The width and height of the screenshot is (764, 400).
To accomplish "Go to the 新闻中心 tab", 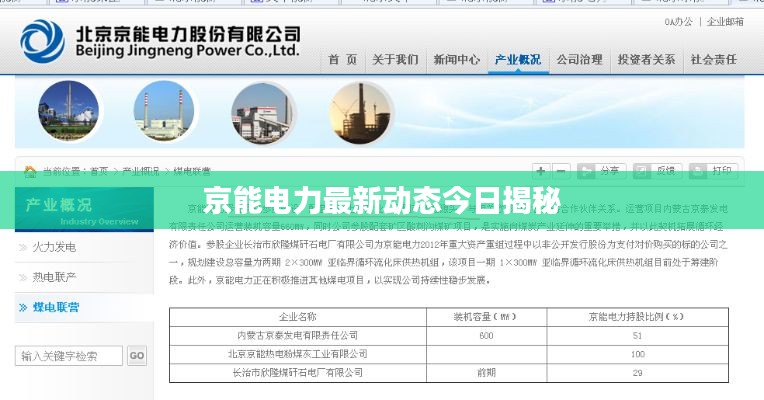I will pyautogui.click(x=456, y=60).
